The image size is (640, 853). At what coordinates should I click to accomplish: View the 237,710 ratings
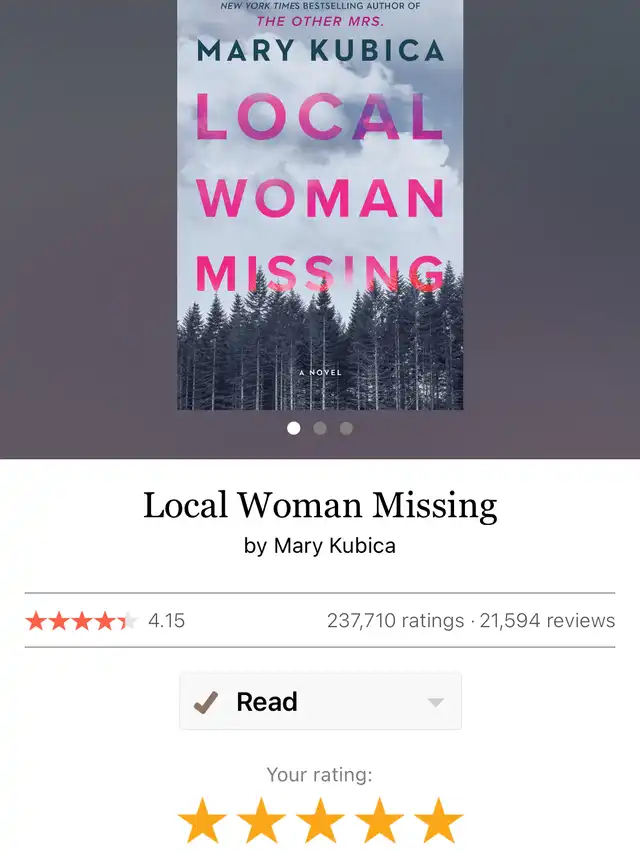point(396,621)
